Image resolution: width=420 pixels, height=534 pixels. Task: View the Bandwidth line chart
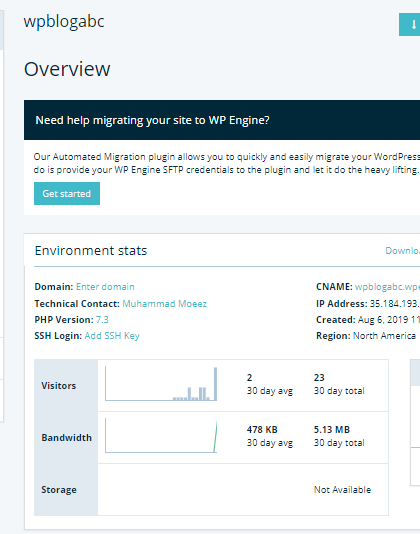tap(161, 436)
